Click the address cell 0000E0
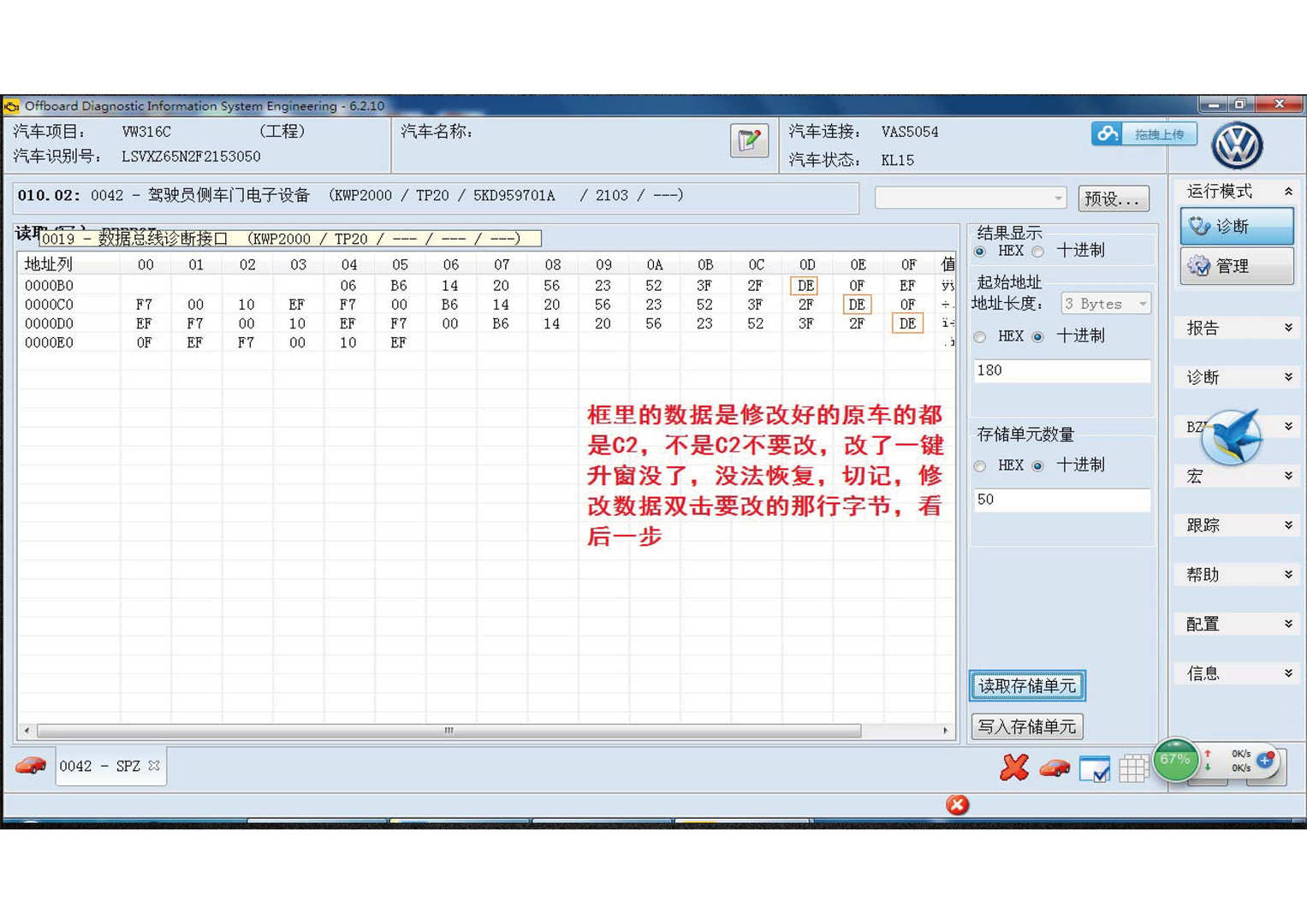The height and width of the screenshot is (924, 1307). click(x=49, y=343)
